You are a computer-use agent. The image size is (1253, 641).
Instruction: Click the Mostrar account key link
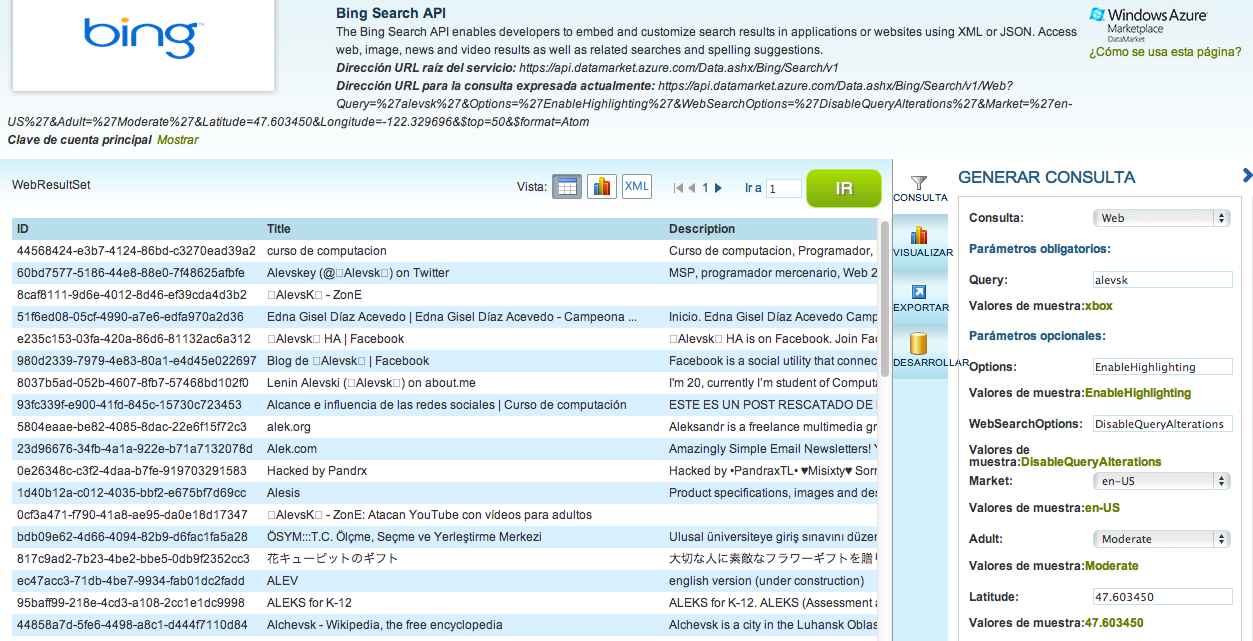pos(178,140)
